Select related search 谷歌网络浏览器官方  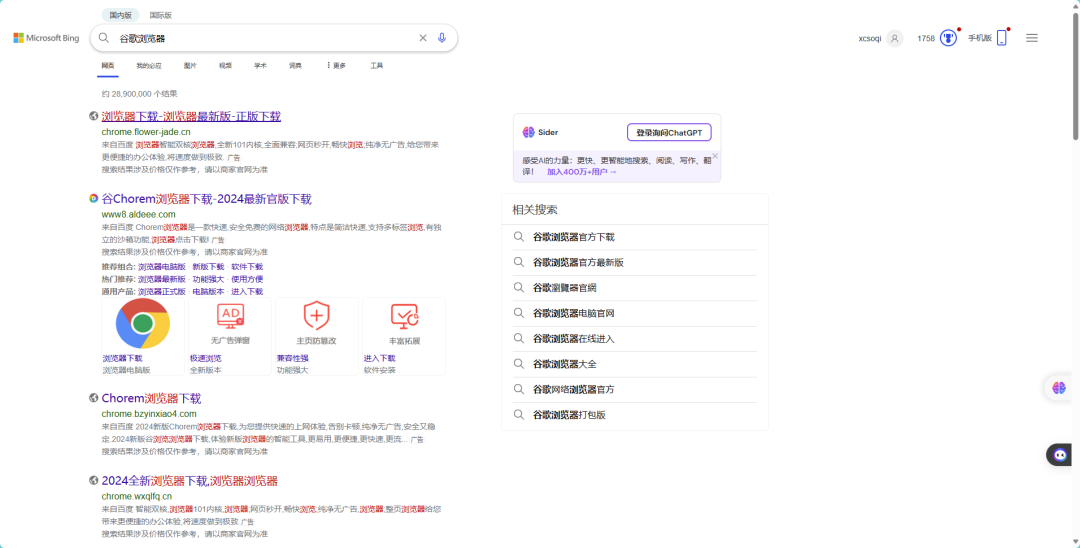pos(574,389)
